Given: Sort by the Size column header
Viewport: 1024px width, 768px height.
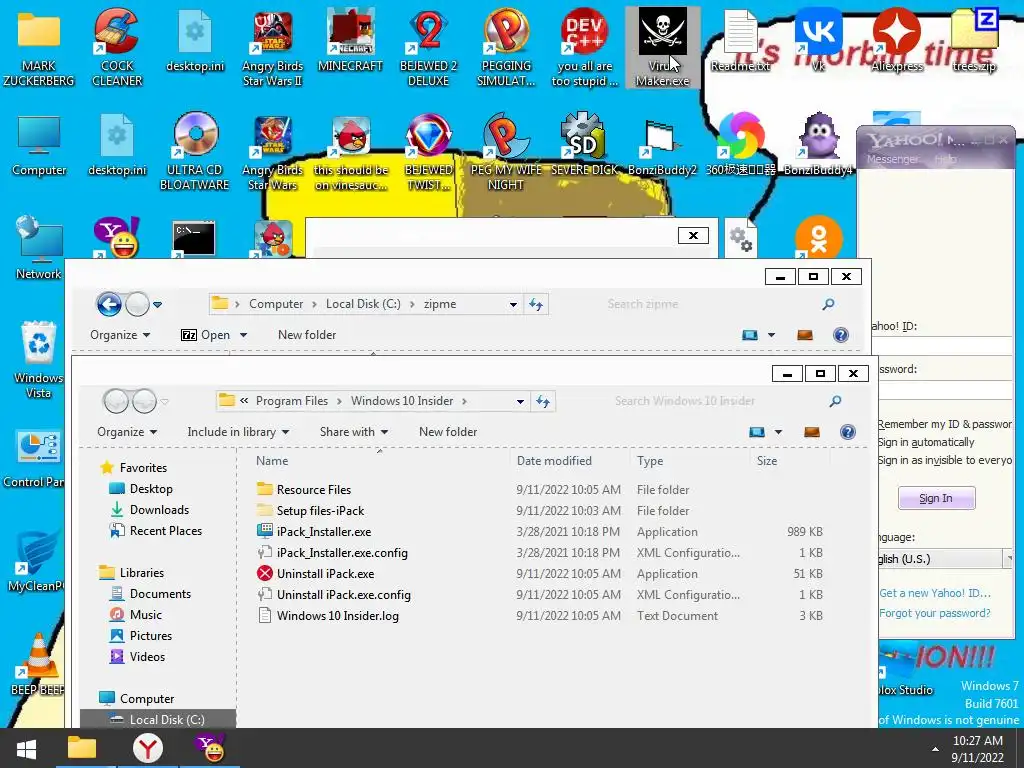Looking at the screenshot, I should point(767,461).
